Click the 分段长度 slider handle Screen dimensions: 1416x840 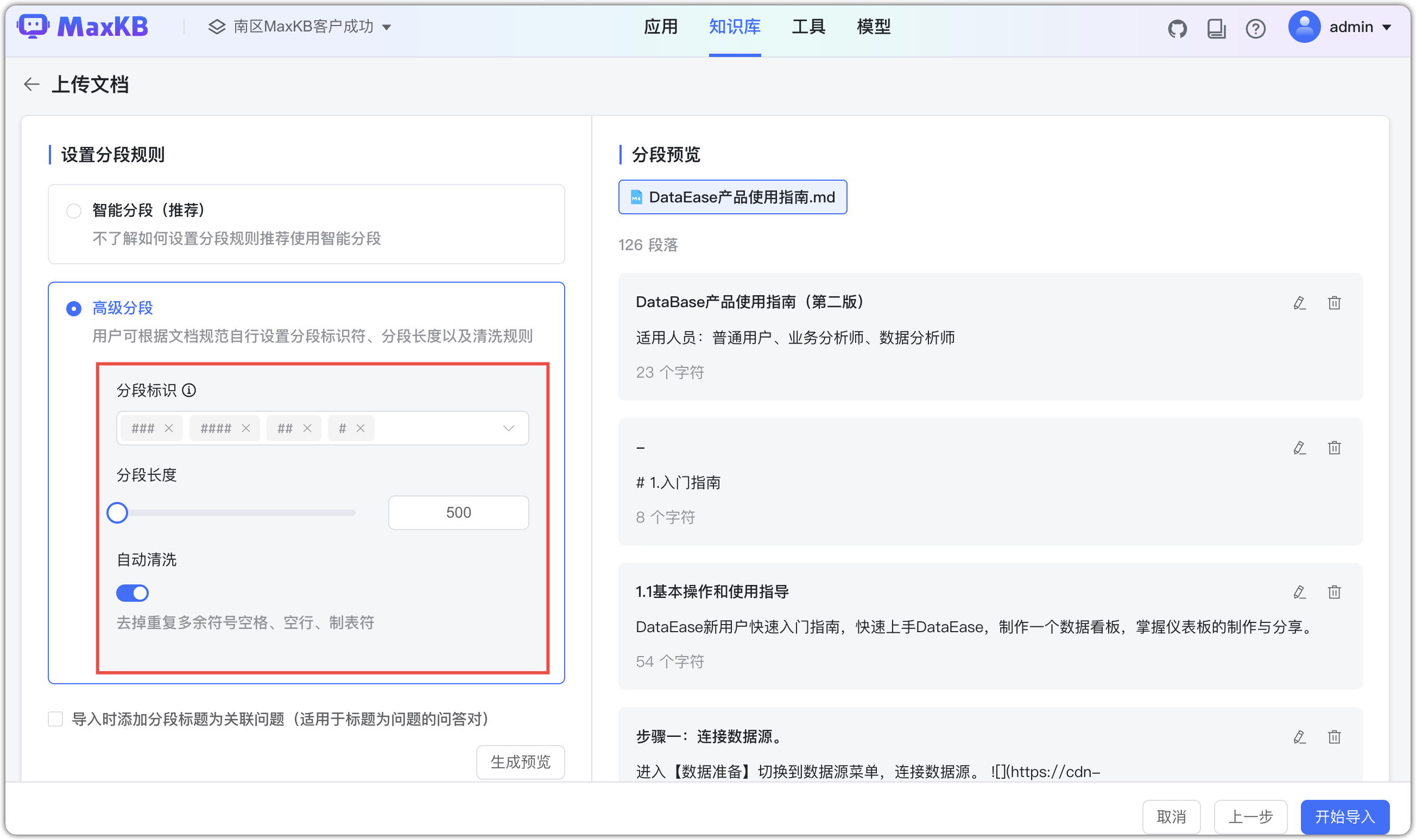[x=117, y=513]
